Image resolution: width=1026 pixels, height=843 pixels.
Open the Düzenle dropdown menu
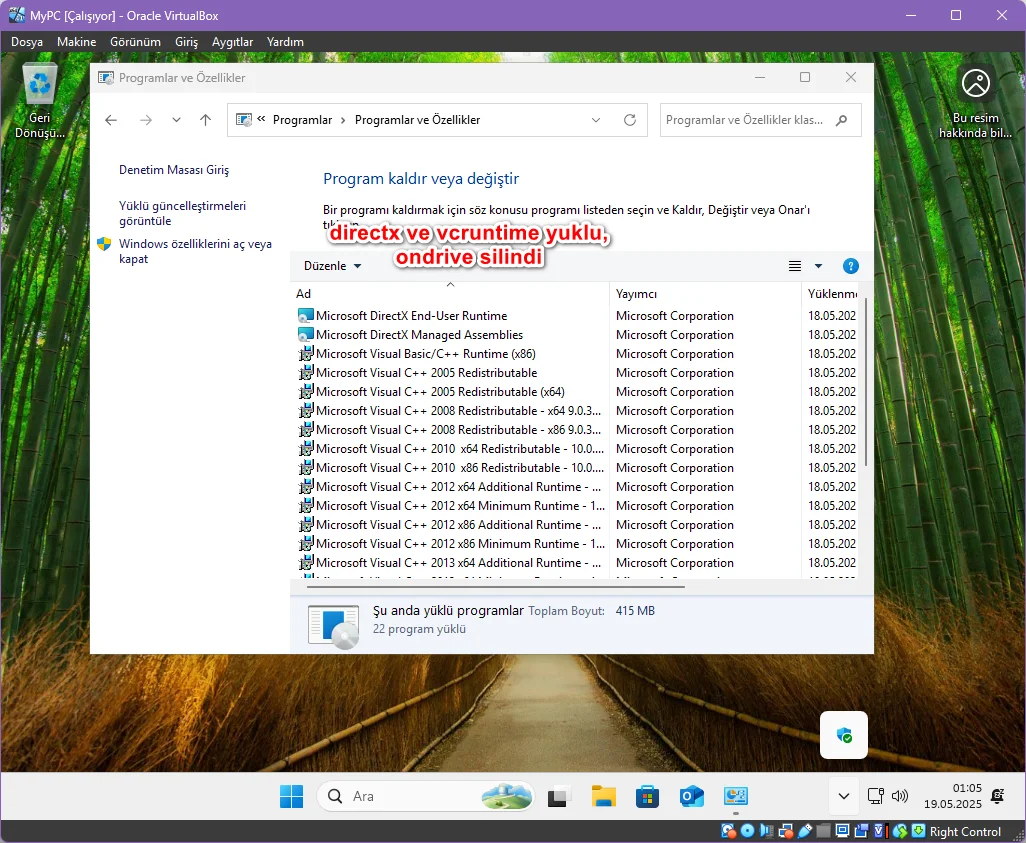pos(332,266)
